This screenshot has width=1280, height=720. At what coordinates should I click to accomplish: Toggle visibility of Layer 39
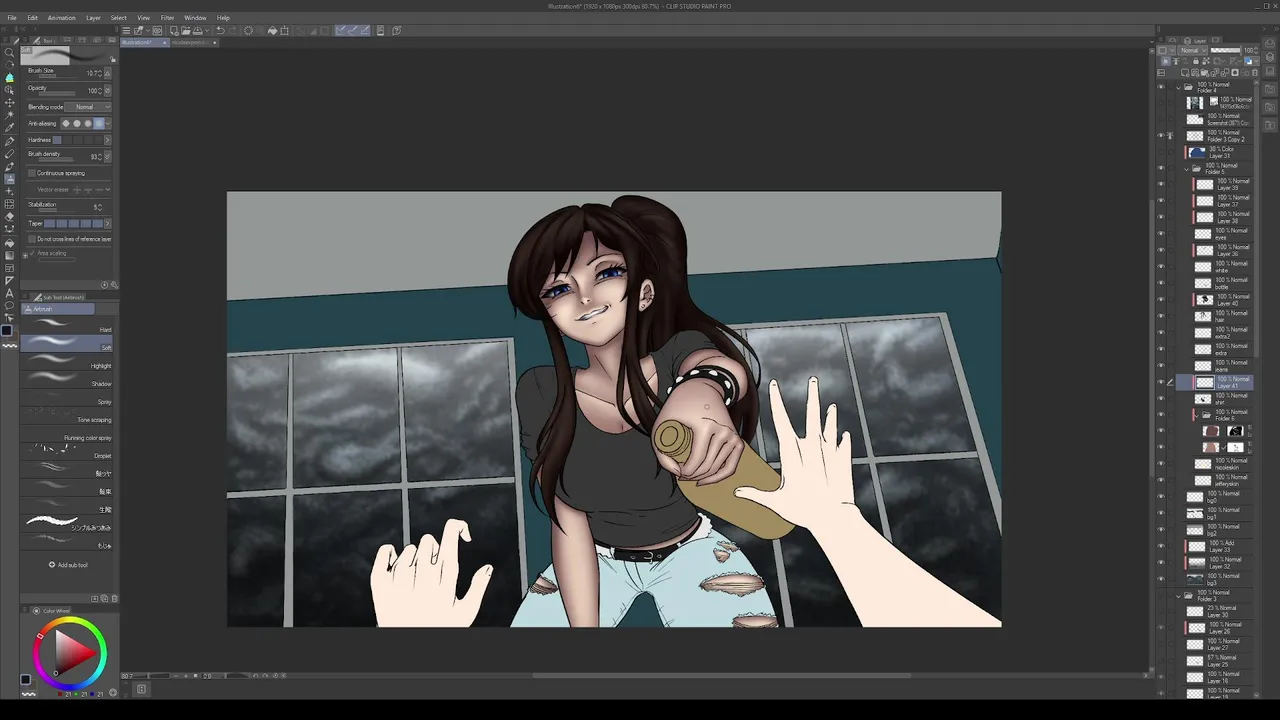coord(1161,184)
